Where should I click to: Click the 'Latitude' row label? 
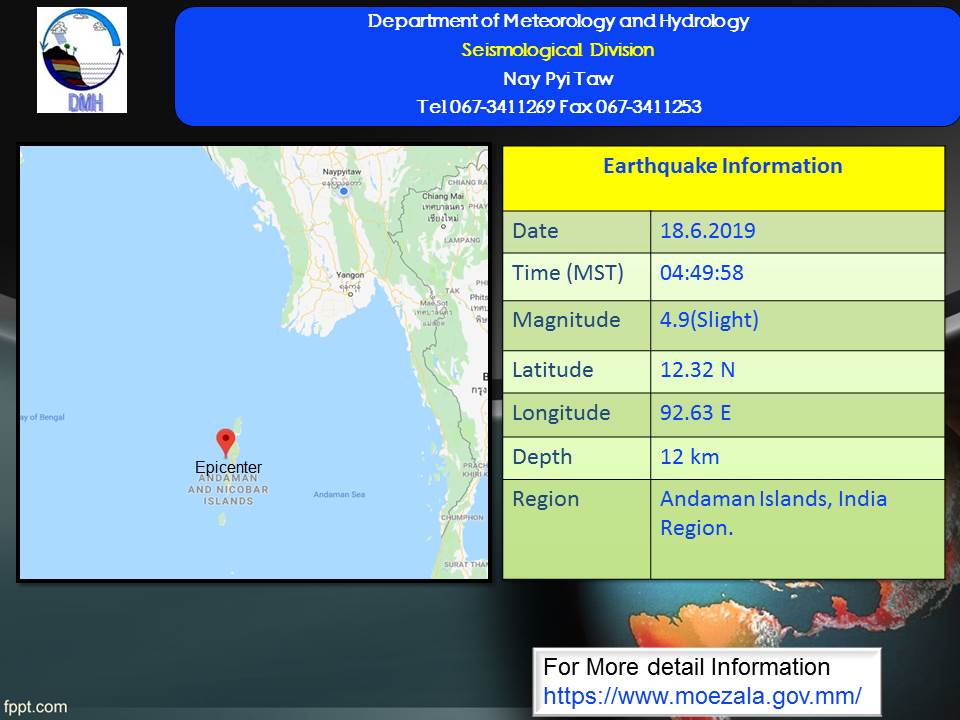(x=553, y=370)
